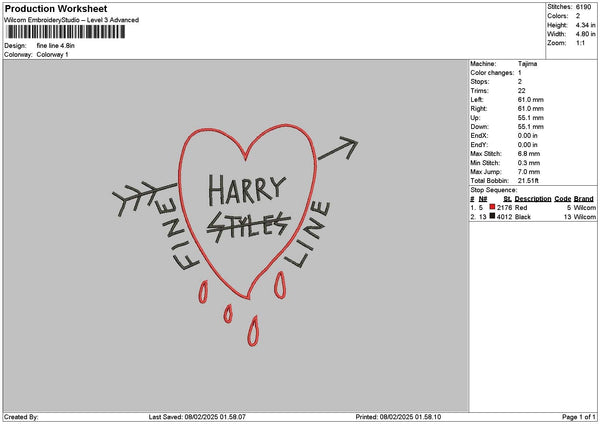
Task: Click the Total Bobbin value 21.51ft
Action: (528, 181)
